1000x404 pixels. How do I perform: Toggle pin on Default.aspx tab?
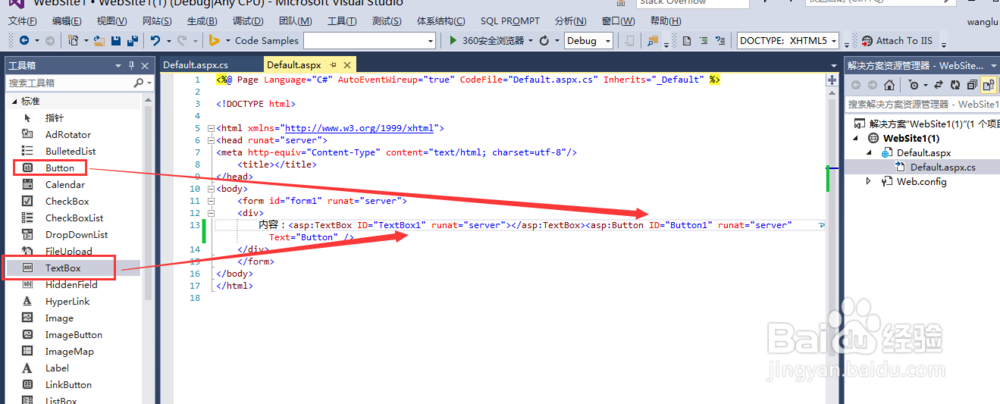point(334,65)
